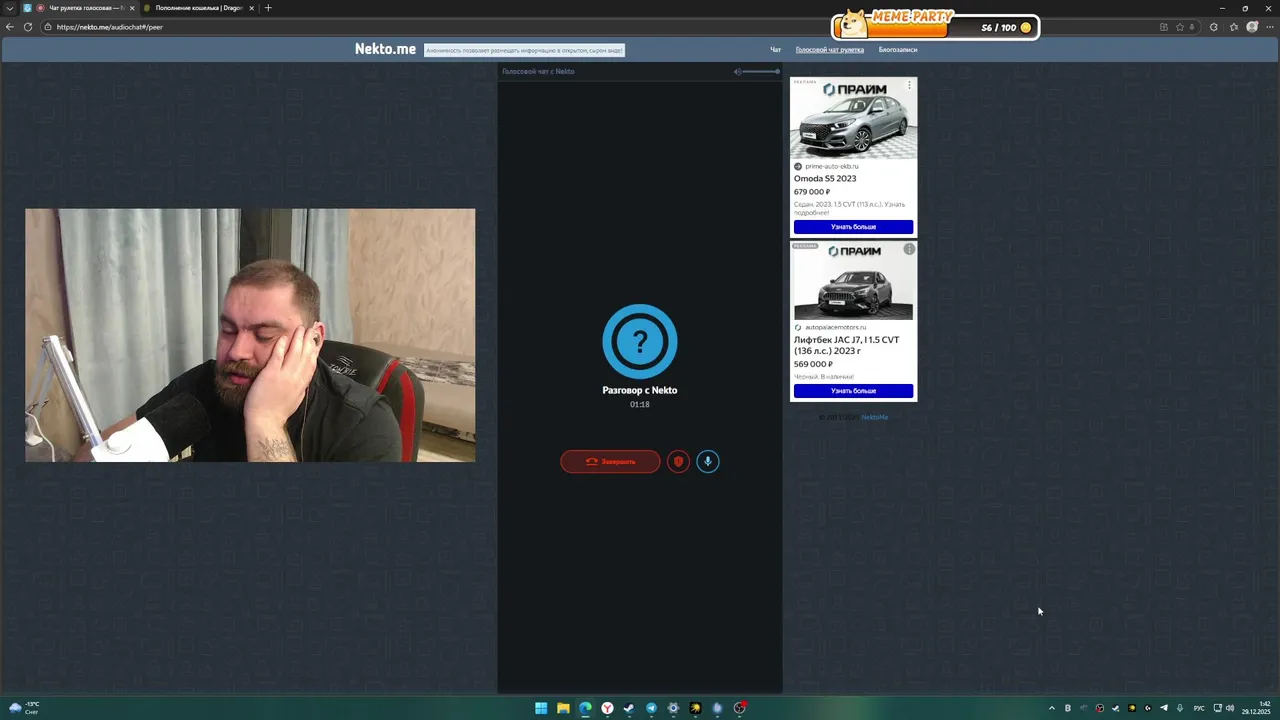The width and height of the screenshot is (1280, 720).
Task: Click "Узнать больше" under the Omoda S5 ad
Action: click(x=853, y=227)
